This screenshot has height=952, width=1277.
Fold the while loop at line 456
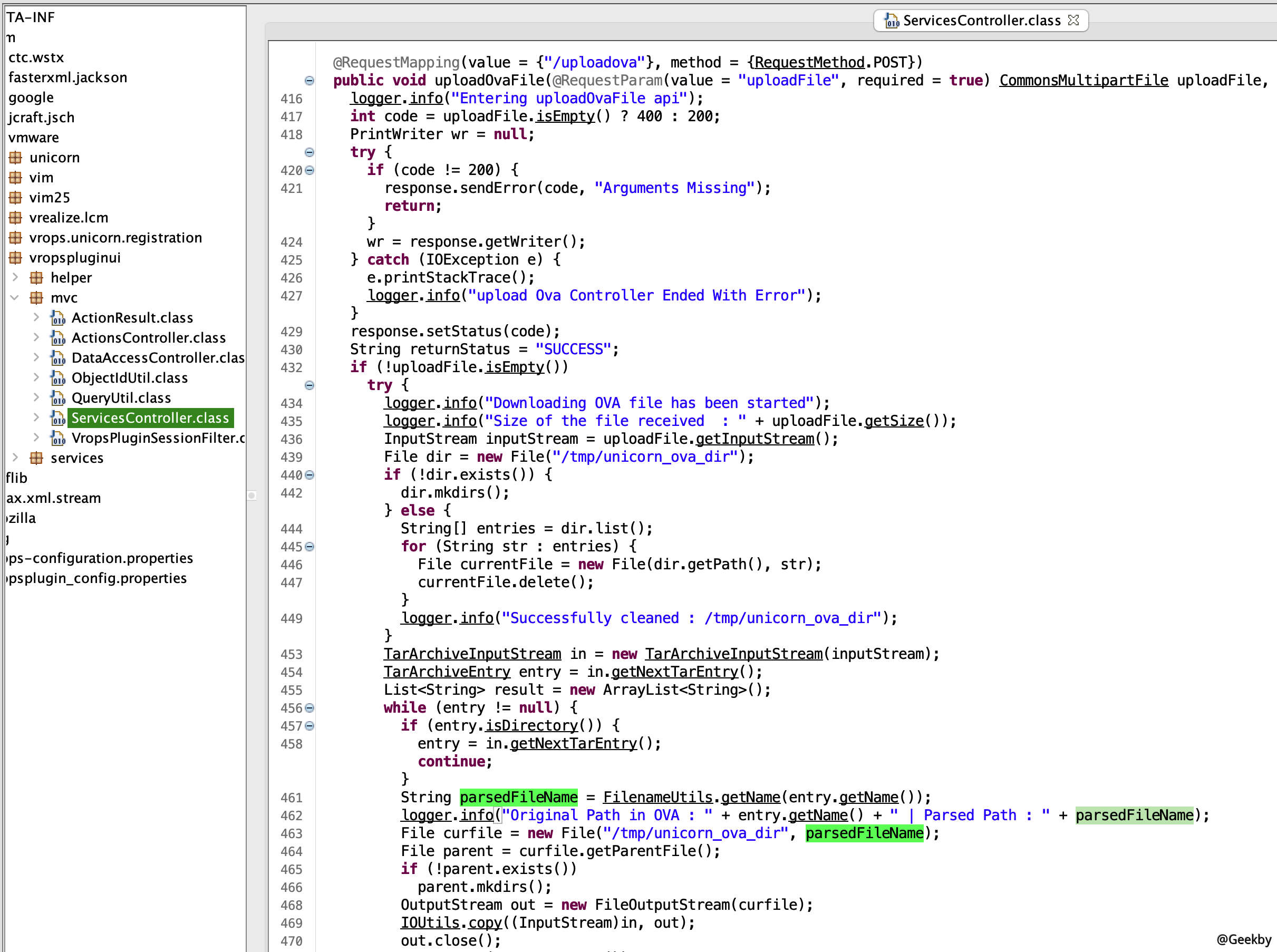[x=309, y=708]
